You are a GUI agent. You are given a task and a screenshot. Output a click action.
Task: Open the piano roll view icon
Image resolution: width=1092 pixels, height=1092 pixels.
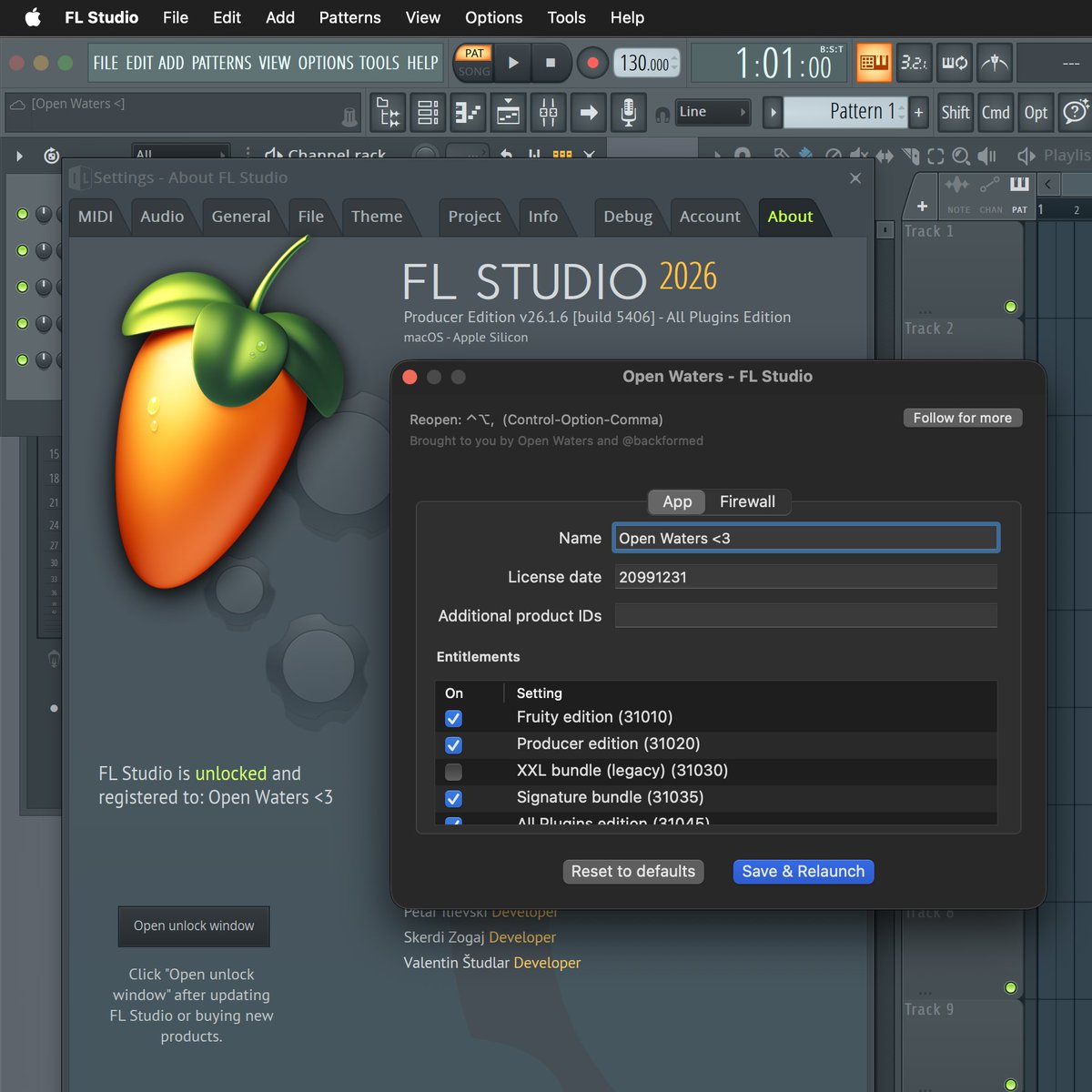[x=469, y=113]
